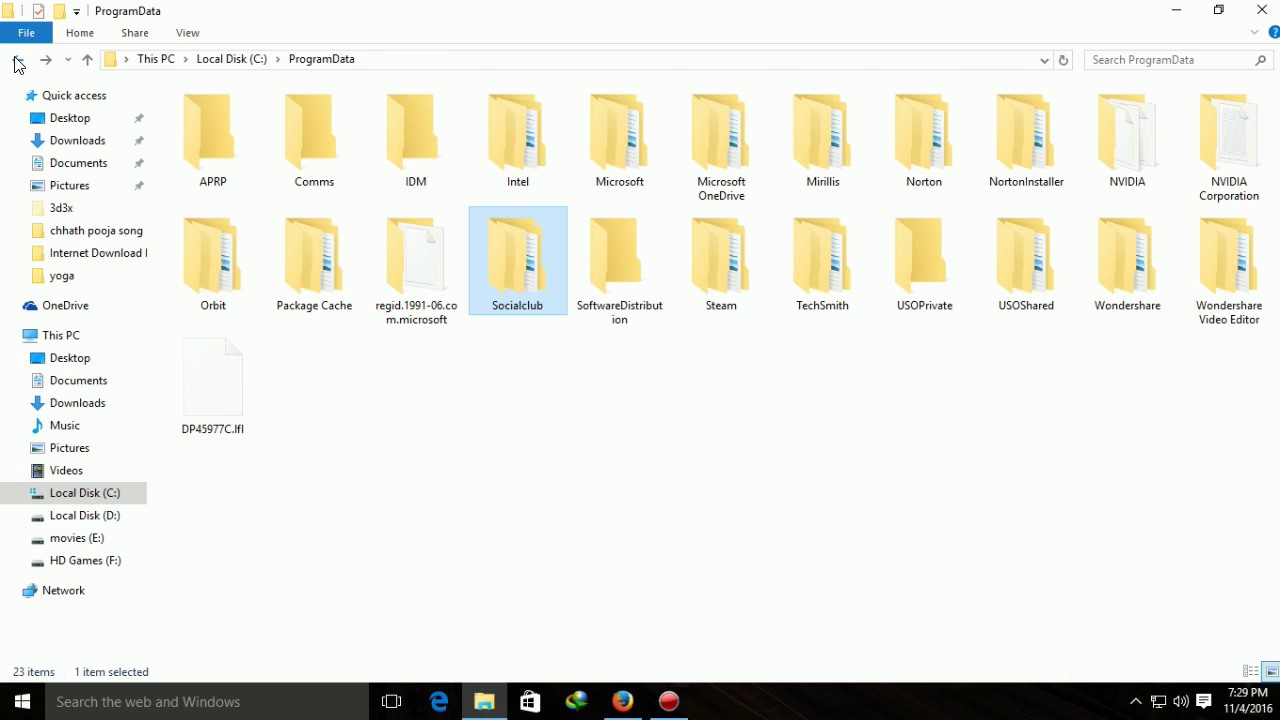The width and height of the screenshot is (1280, 720).
Task: Open the 3d3x folder in sidebar
Action: click(x=62, y=208)
